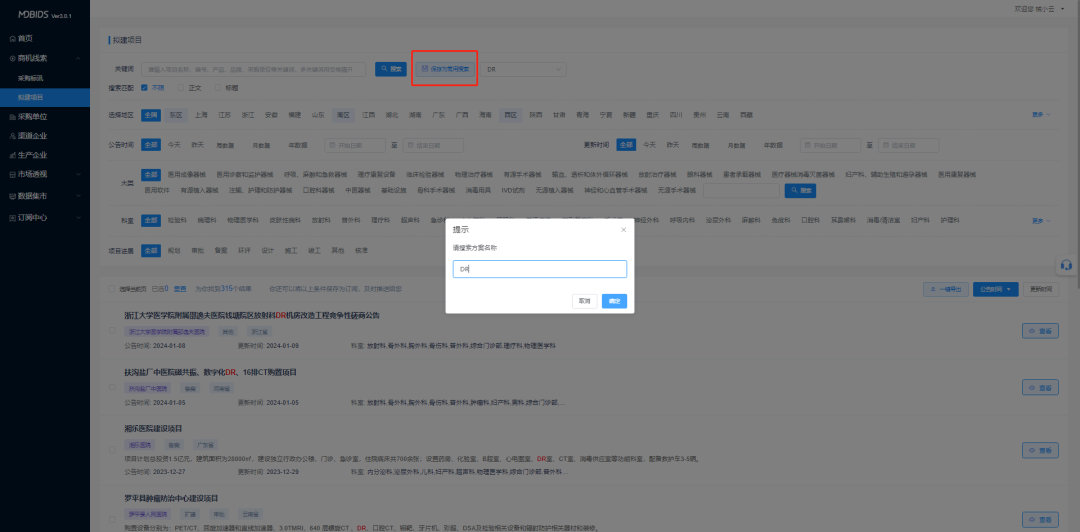Click 更新时间 end date field

908,145
